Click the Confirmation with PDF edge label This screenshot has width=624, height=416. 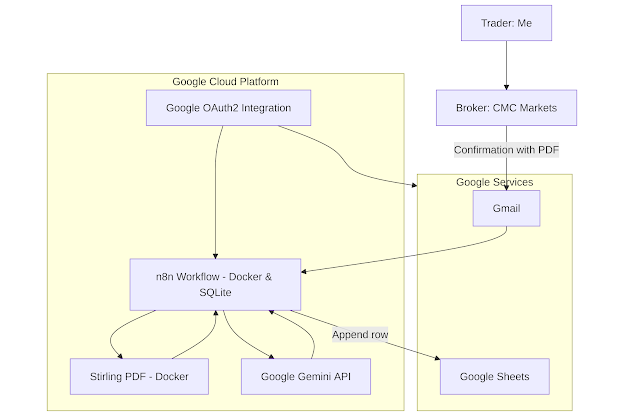click(506, 150)
